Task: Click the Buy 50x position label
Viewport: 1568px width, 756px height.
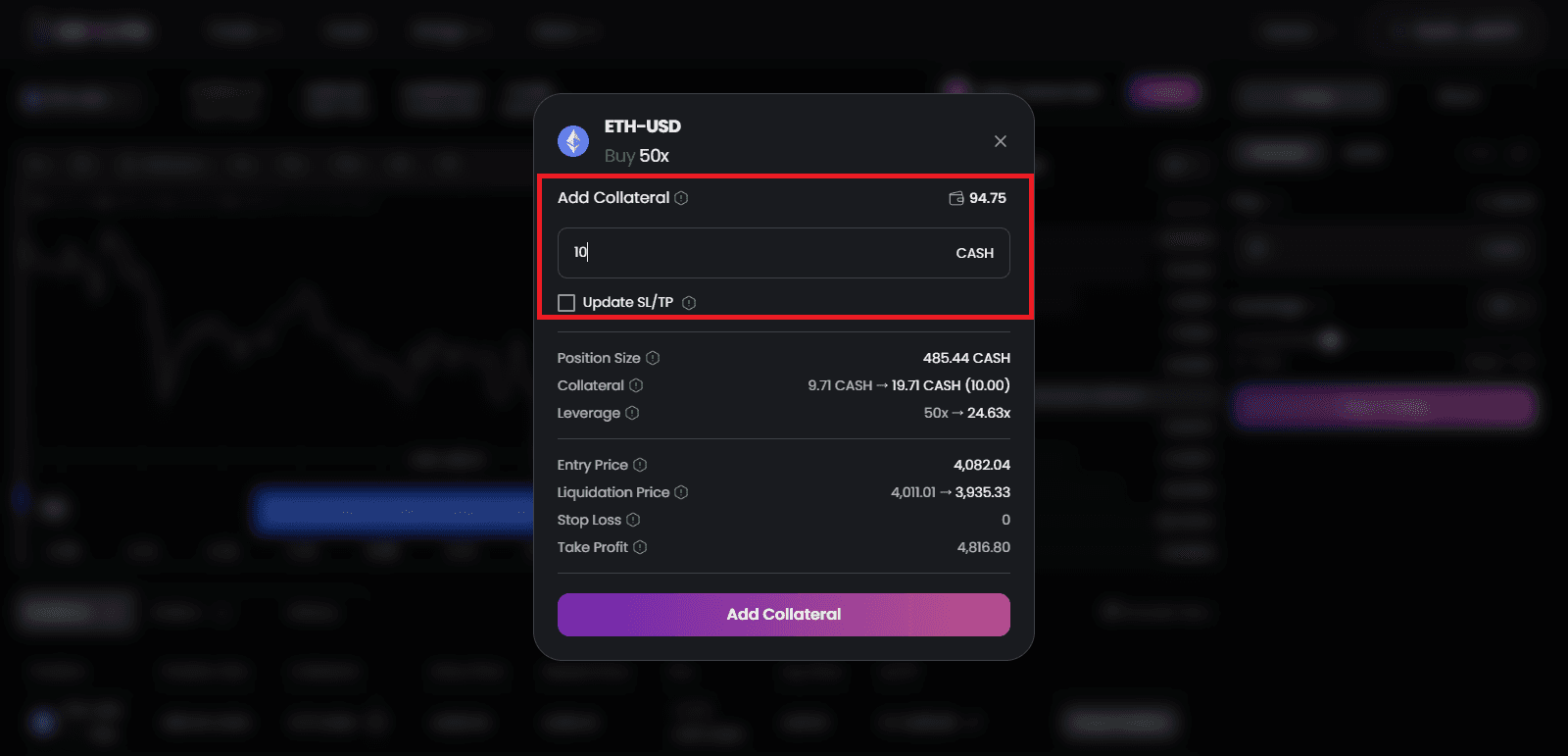Action: coord(637,156)
